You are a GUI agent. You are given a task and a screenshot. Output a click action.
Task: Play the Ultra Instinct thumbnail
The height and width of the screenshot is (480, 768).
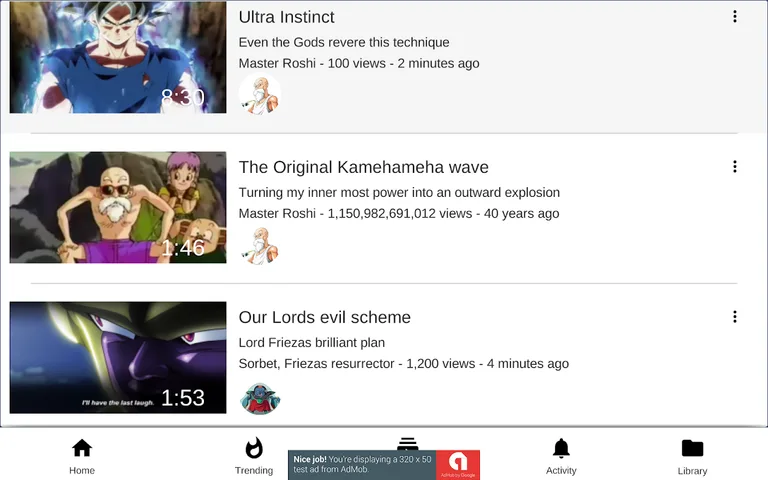118,57
